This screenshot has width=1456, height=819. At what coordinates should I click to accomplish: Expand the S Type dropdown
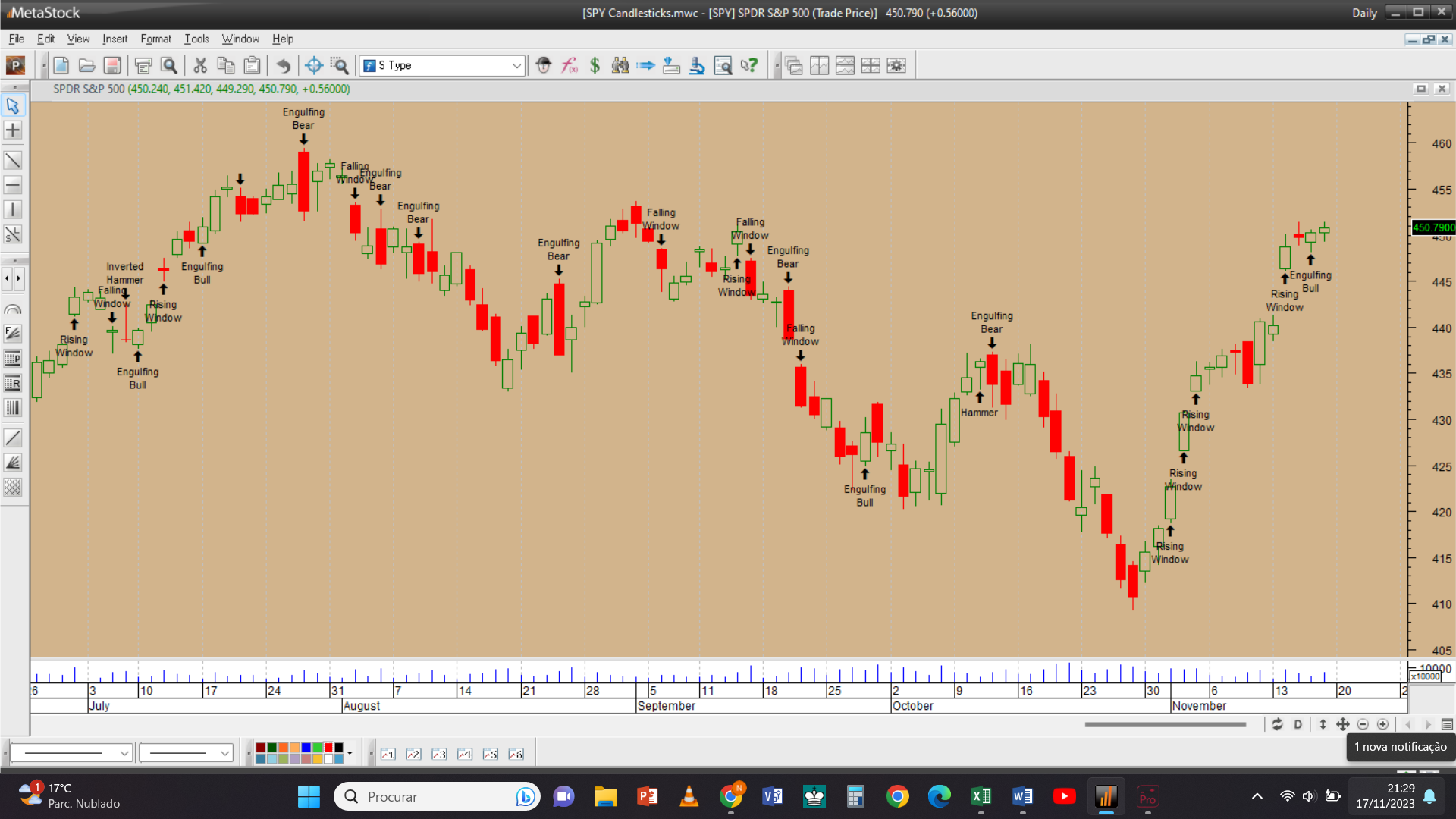(x=516, y=66)
